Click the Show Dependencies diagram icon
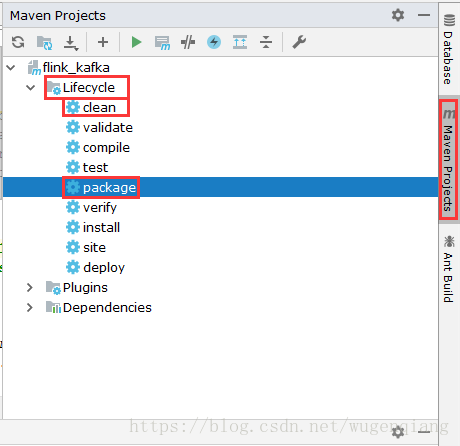 pyautogui.click(x=240, y=42)
